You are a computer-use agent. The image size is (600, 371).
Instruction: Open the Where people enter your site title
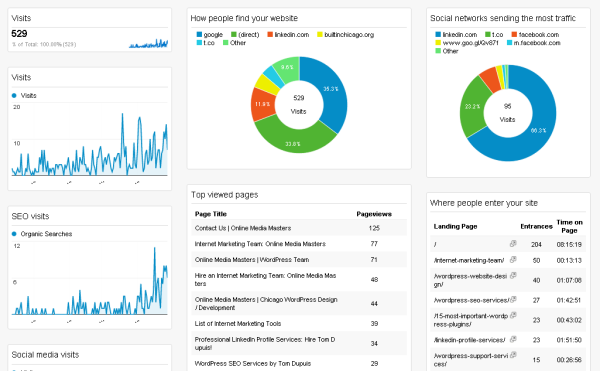coord(484,203)
